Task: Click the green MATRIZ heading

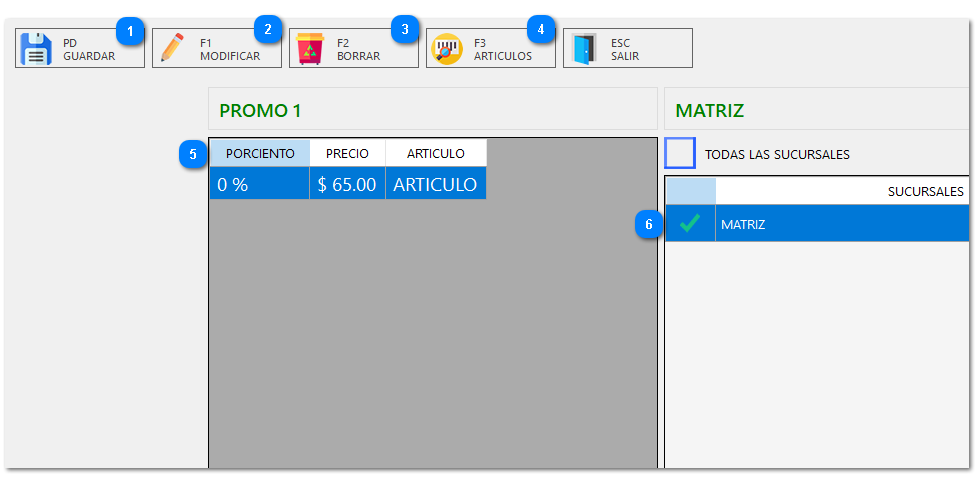Action: pos(710,110)
